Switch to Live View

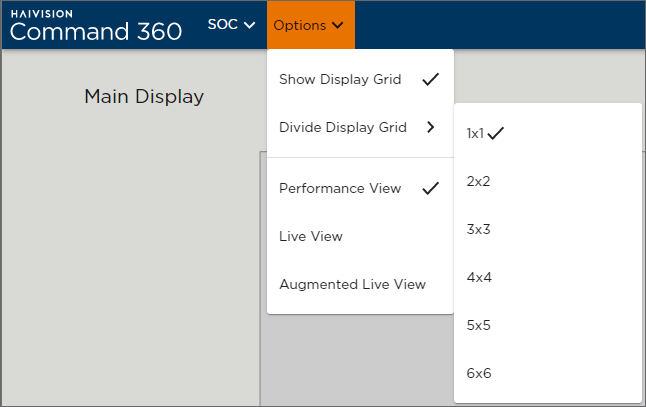coord(311,236)
